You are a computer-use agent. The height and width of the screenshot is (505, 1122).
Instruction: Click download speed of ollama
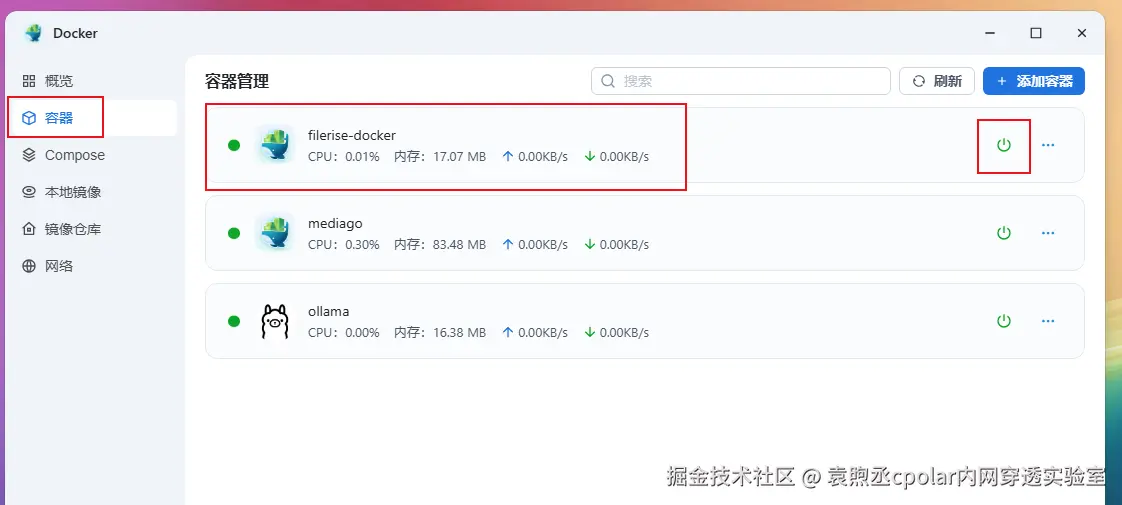click(x=616, y=333)
